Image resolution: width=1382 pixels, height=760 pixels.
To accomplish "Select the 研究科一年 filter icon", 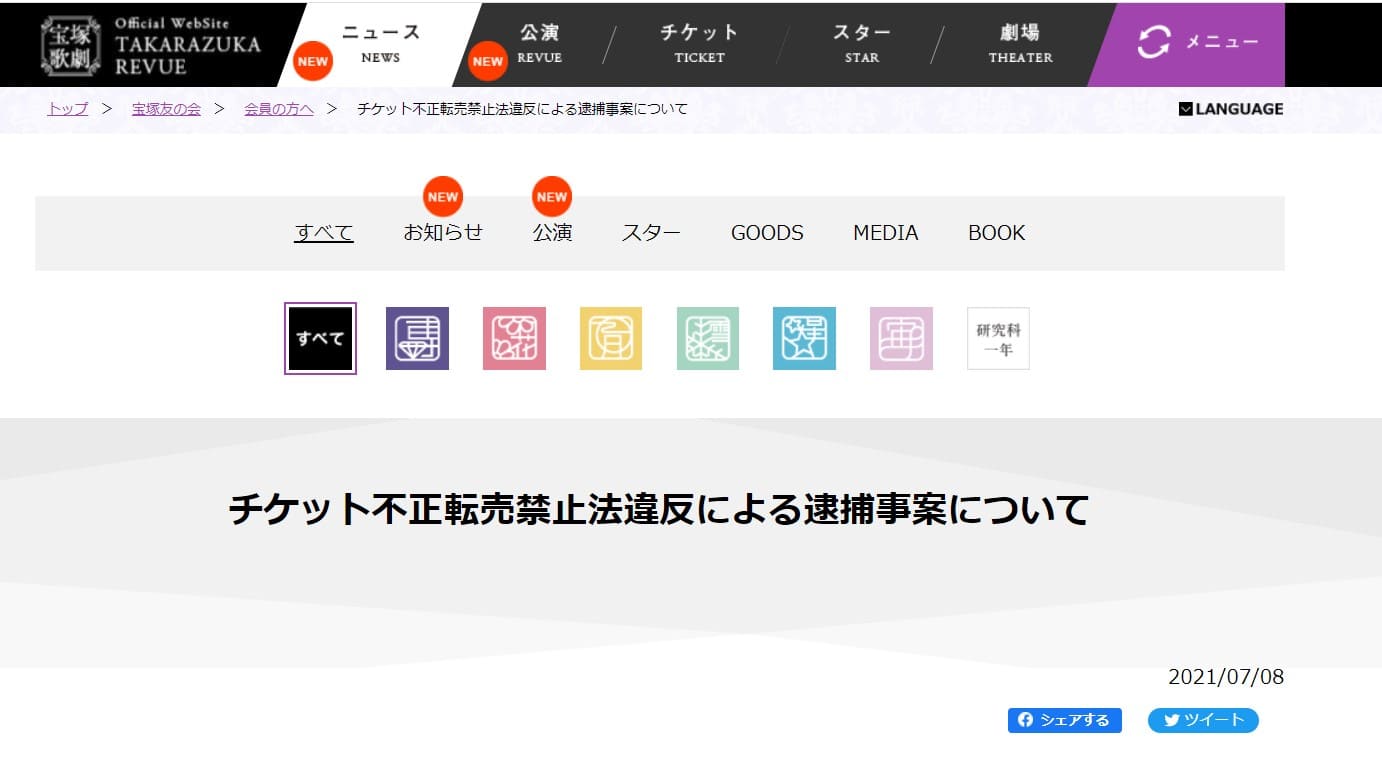I will [x=998, y=338].
